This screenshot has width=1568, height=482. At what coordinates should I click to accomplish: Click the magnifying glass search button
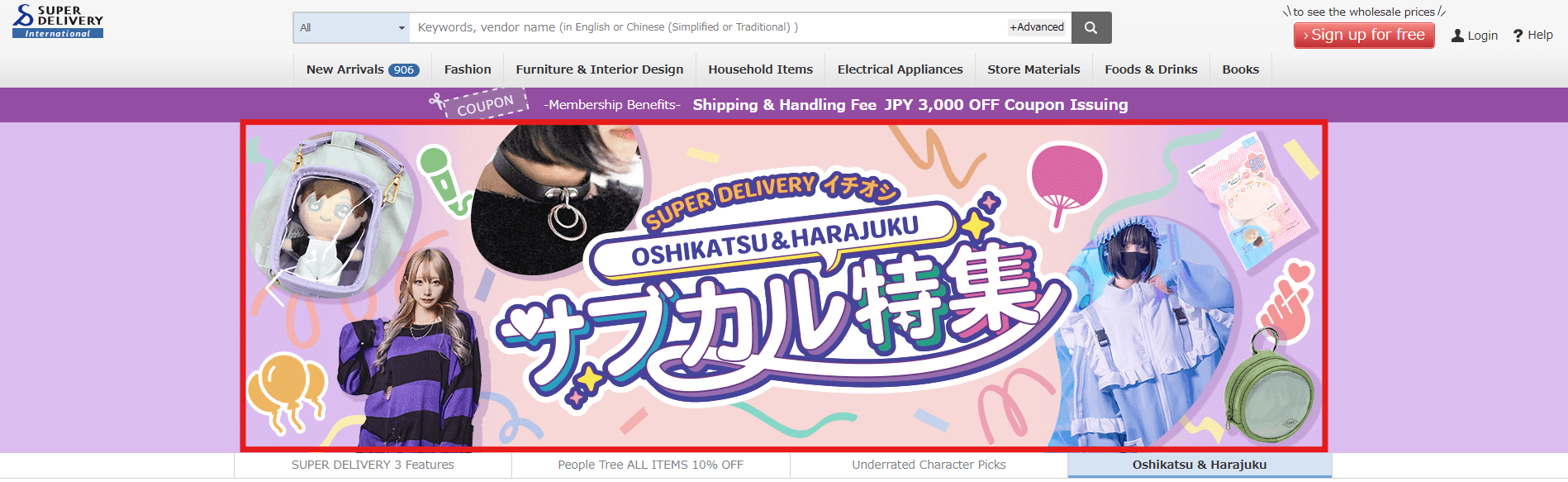1090,27
